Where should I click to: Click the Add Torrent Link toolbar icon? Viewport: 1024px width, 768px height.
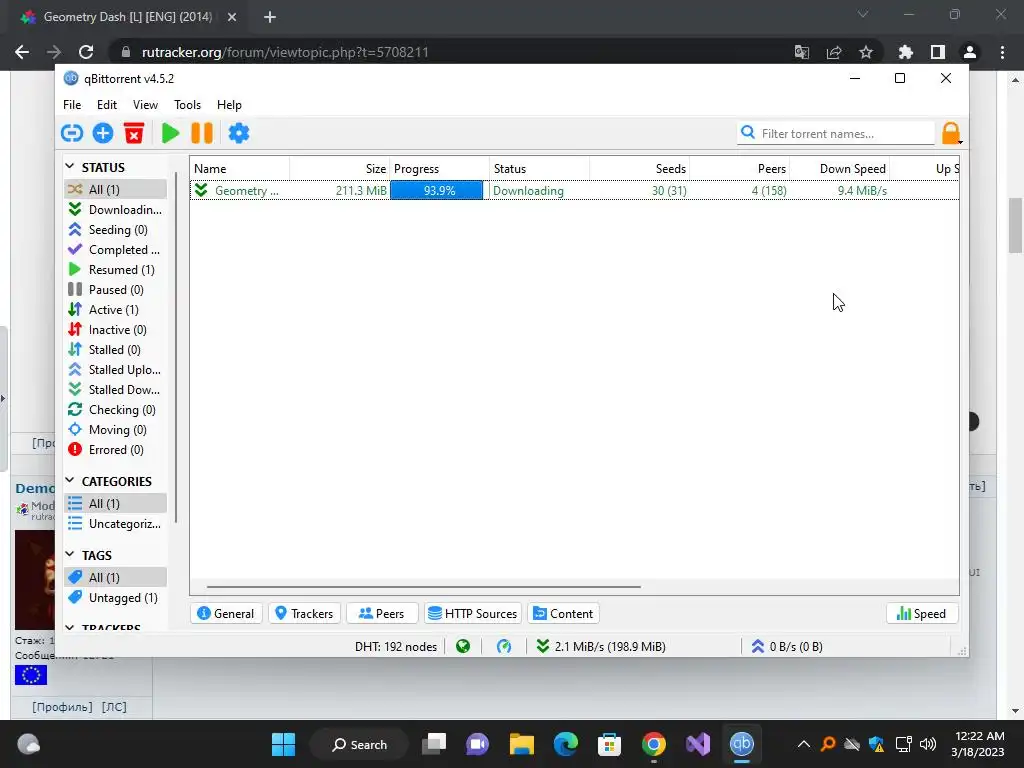(x=72, y=133)
